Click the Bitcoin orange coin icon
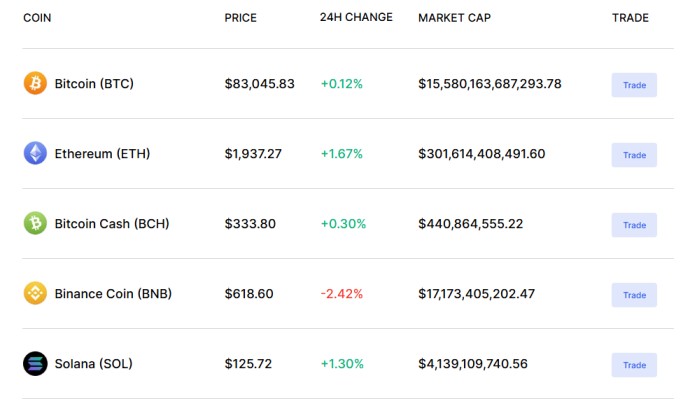This screenshot has width=683, height=406. click(x=35, y=84)
